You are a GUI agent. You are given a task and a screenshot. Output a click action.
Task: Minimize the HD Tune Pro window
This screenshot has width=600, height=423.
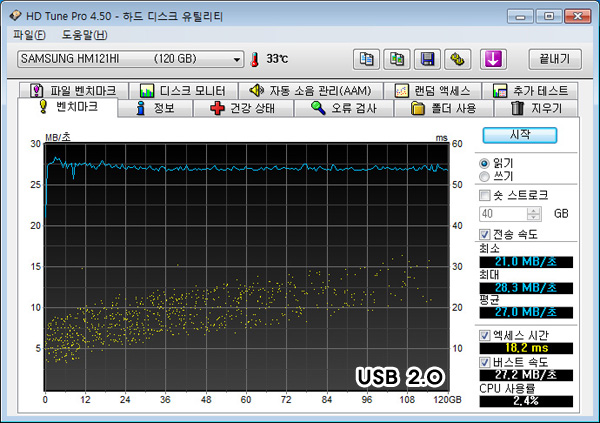[x=520, y=16]
